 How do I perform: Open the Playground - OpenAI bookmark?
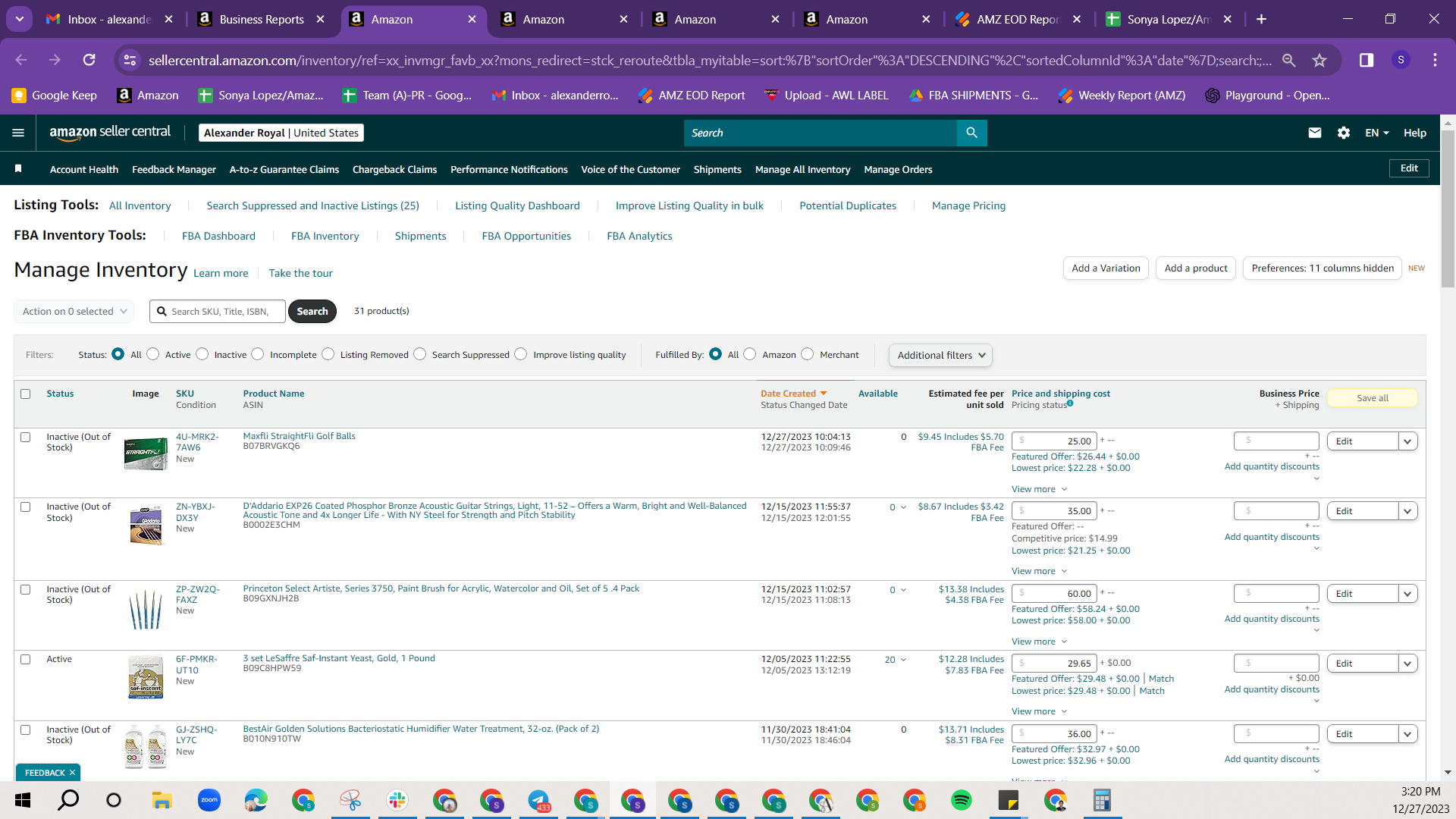1267,95
